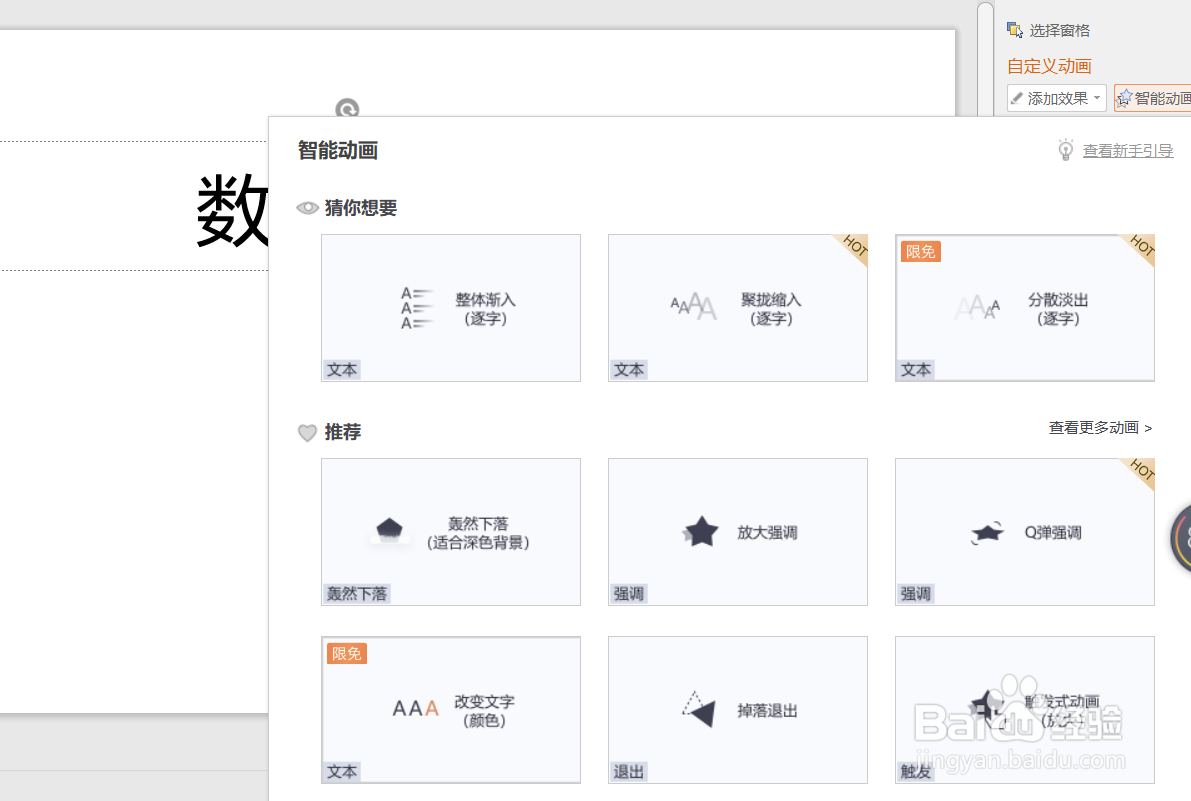Apply the 掉落退出 exit animation

[x=737, y=708]
